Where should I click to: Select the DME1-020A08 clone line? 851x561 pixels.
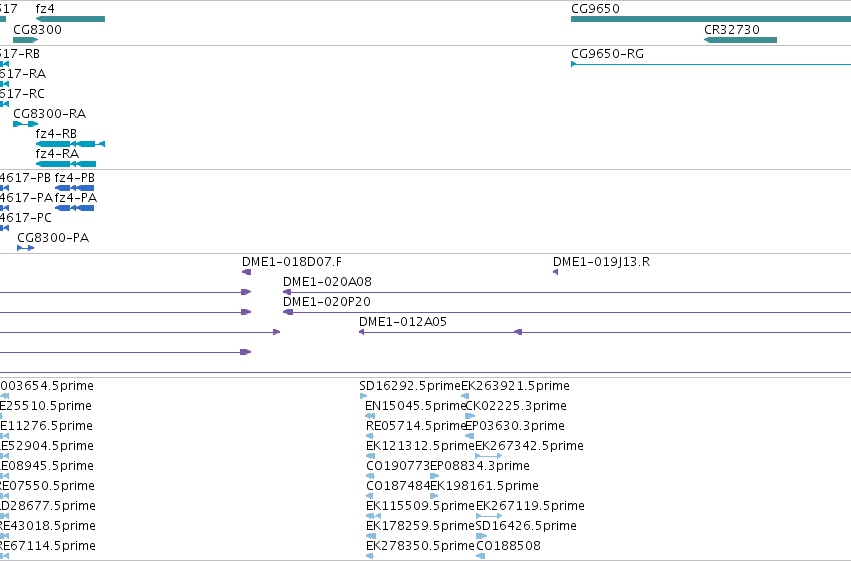567,292
